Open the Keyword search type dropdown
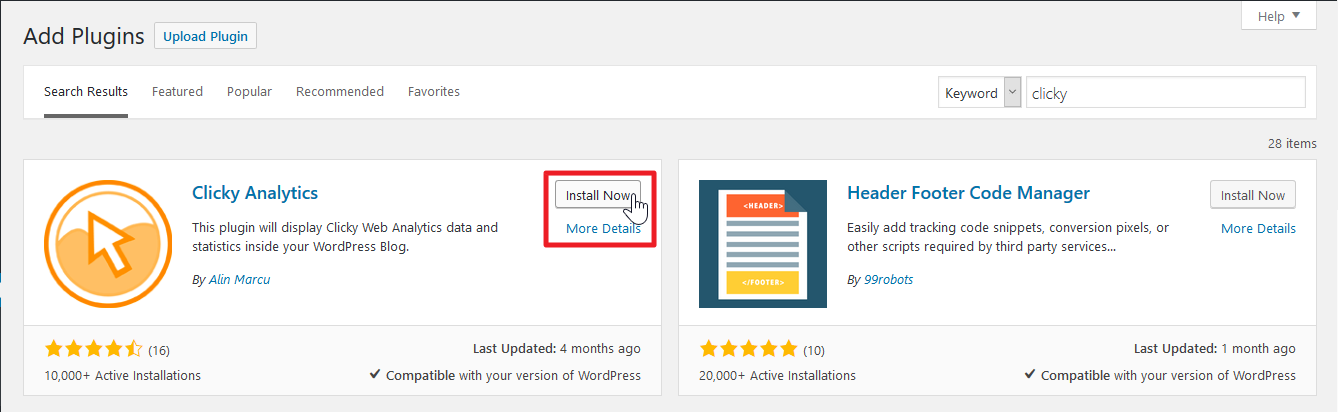Image resolution: width=1338 pixels, height=412 pixels. tap(980, 92)
